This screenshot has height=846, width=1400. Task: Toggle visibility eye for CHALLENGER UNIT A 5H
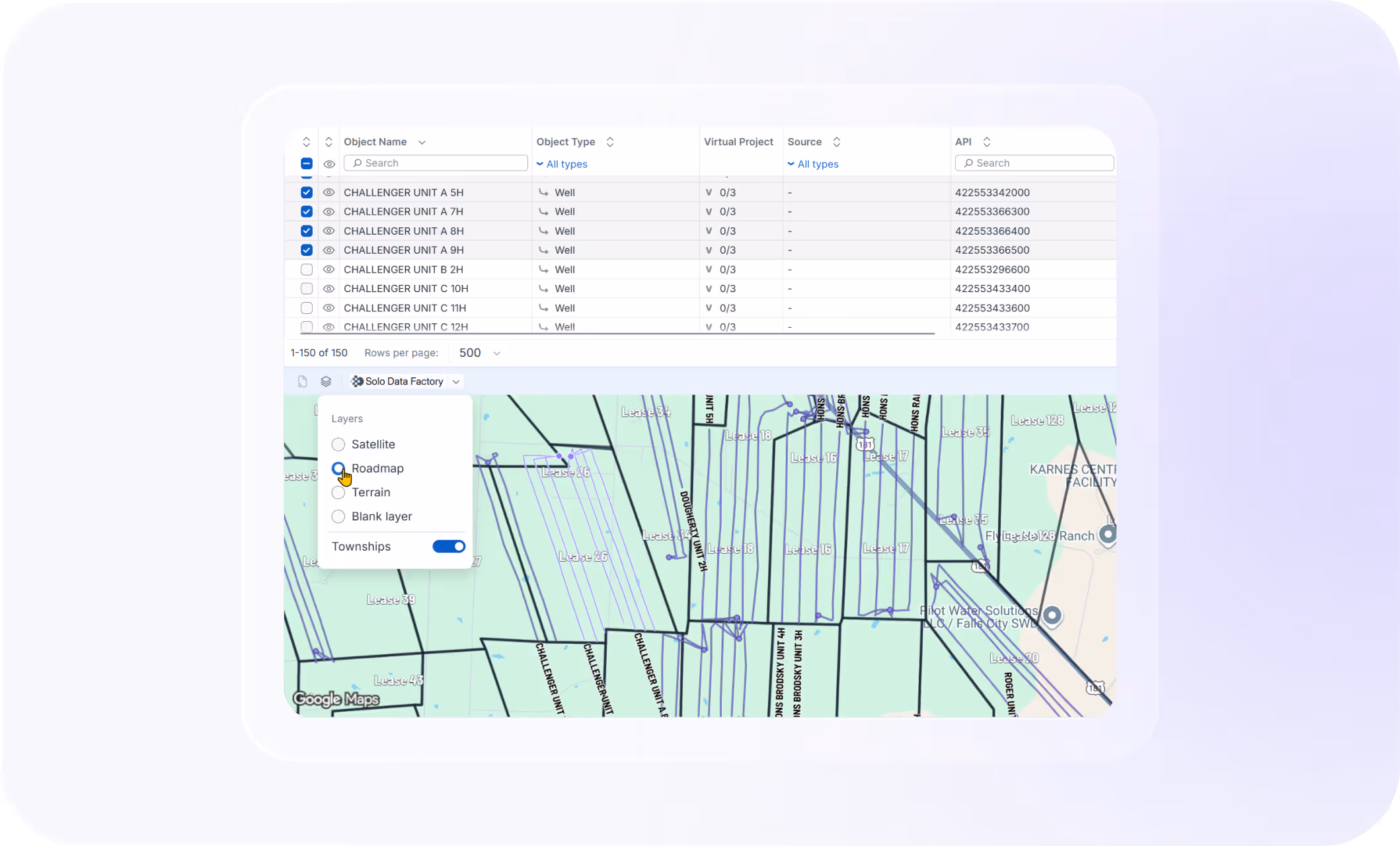tap(329, 192)
